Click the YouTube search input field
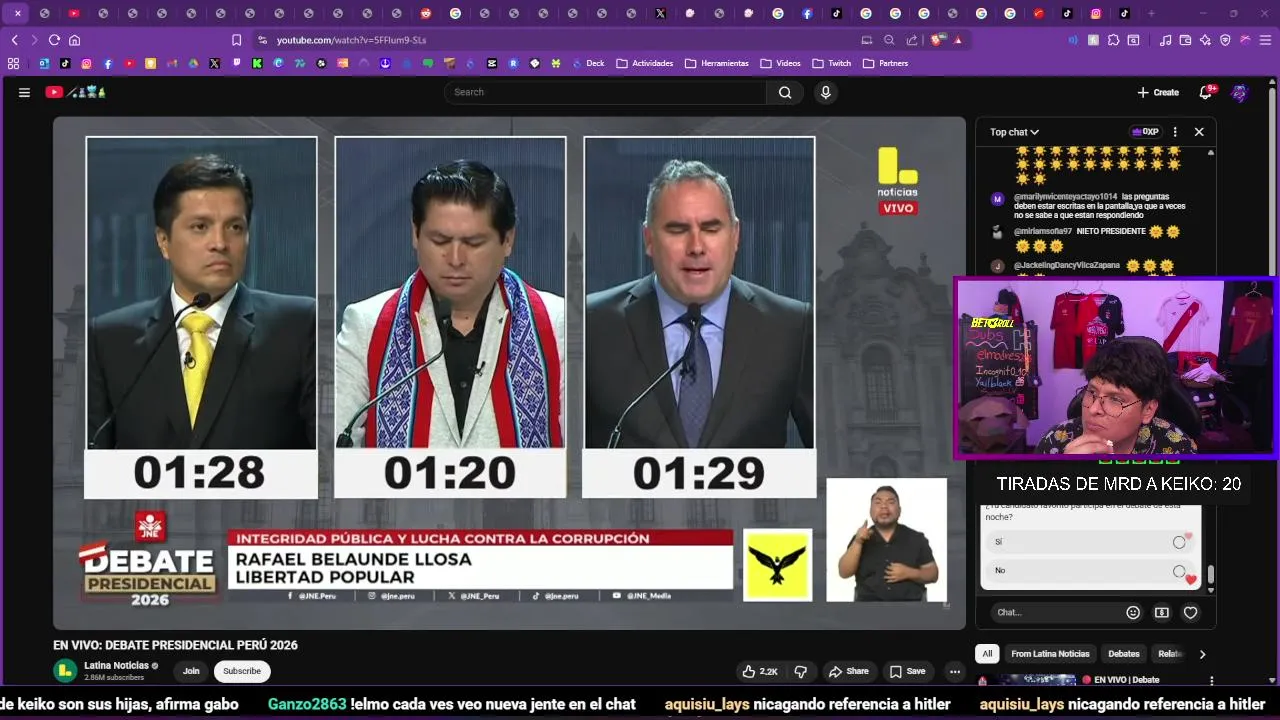Viewport: 1280px width, 720px height. click(x=605, y=92)
